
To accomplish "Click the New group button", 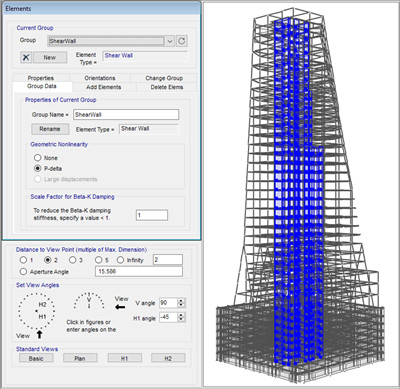I will (x=50, y=57).
